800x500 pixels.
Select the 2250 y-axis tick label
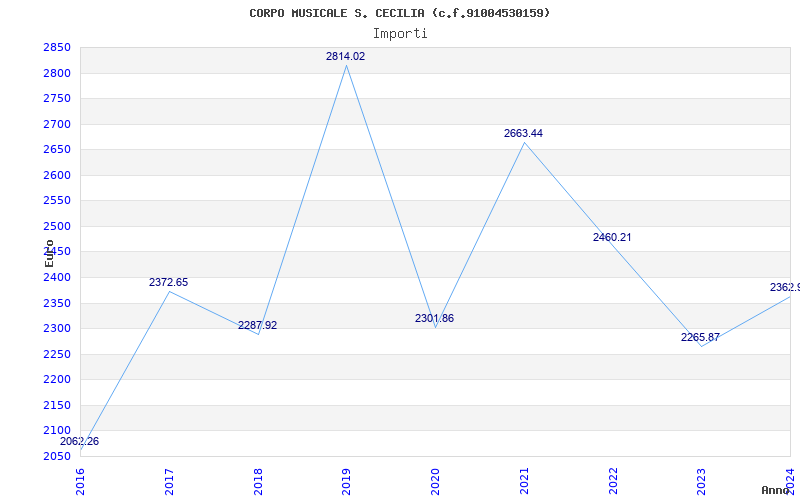[57, 354]
